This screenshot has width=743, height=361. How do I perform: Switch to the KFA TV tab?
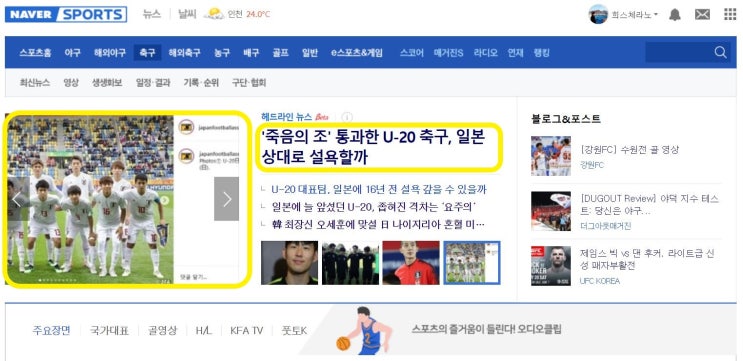point(246,330)
